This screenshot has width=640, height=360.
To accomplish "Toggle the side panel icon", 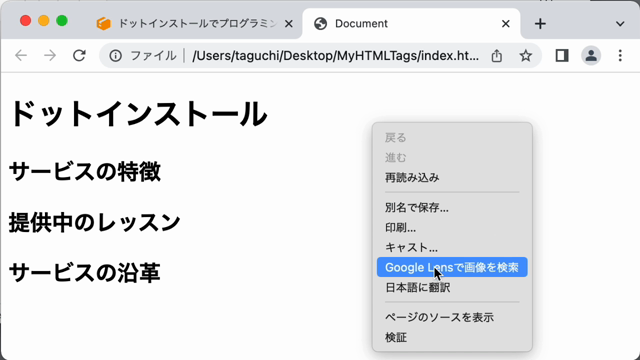I will pyautogui.click(x=562, y=56).
